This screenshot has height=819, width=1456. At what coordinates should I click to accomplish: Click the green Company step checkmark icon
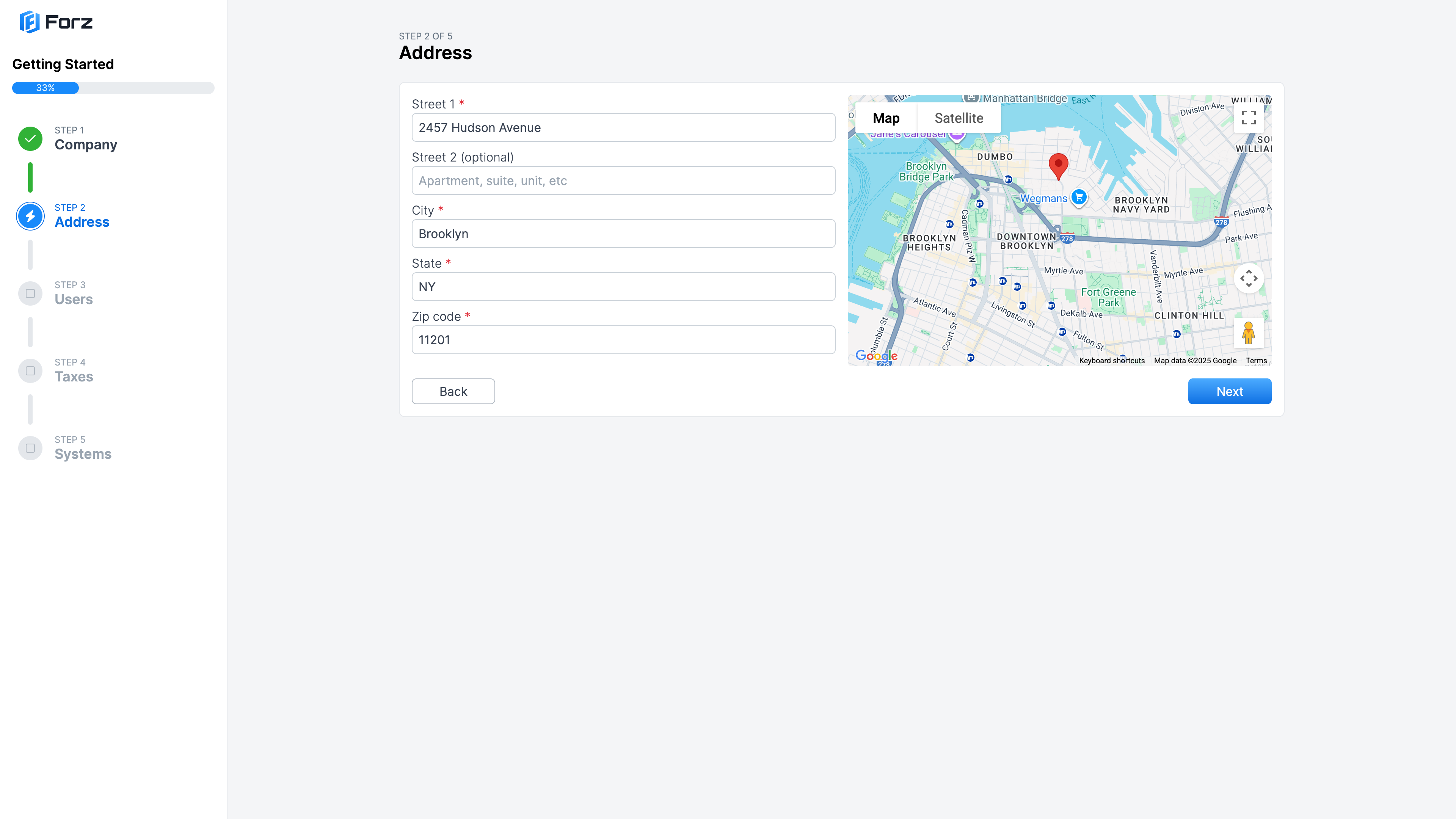(x=30, y=138)
